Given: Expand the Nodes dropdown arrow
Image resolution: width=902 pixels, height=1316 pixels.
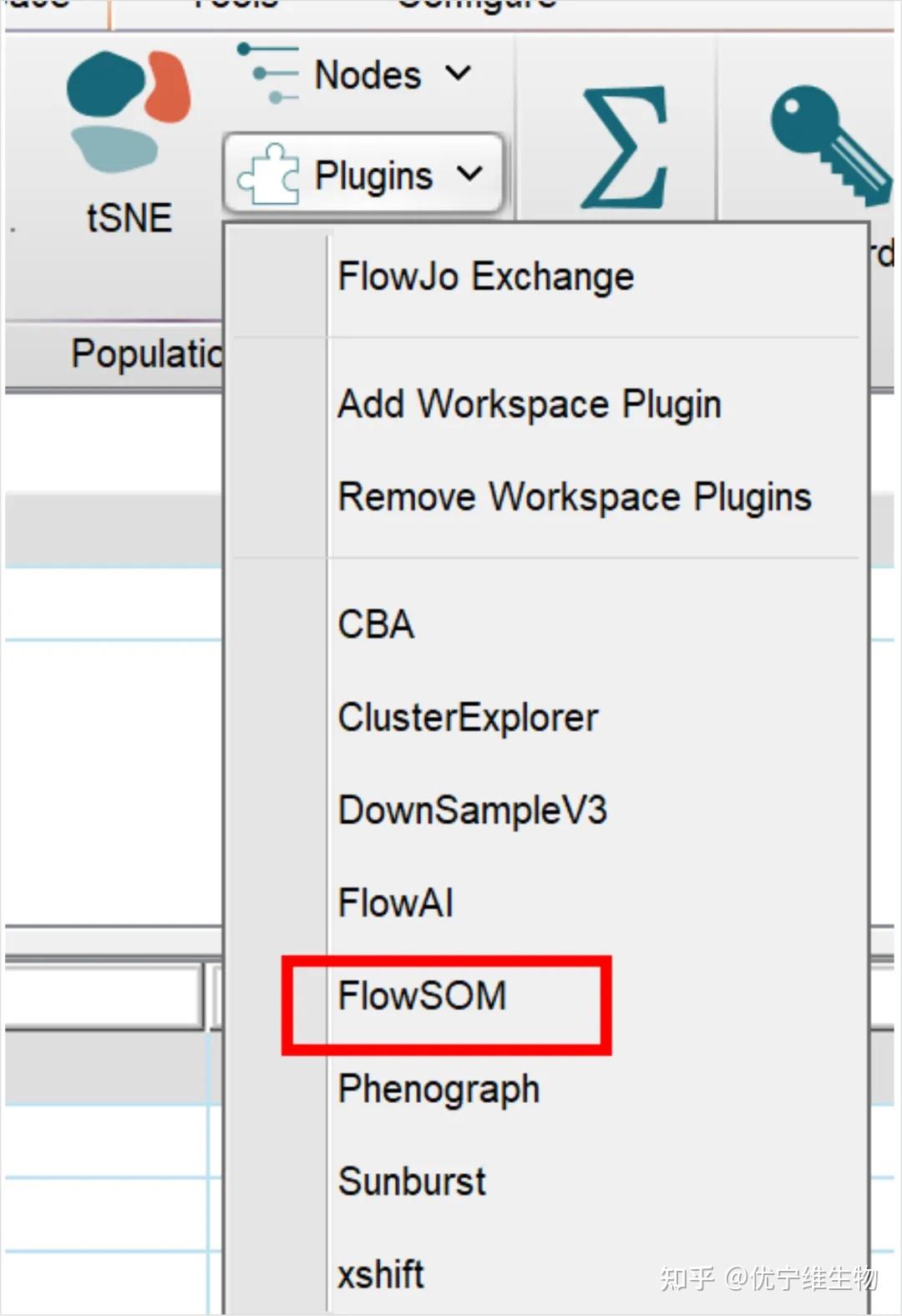Looking at the screenshot, I should tap(459, 74).
